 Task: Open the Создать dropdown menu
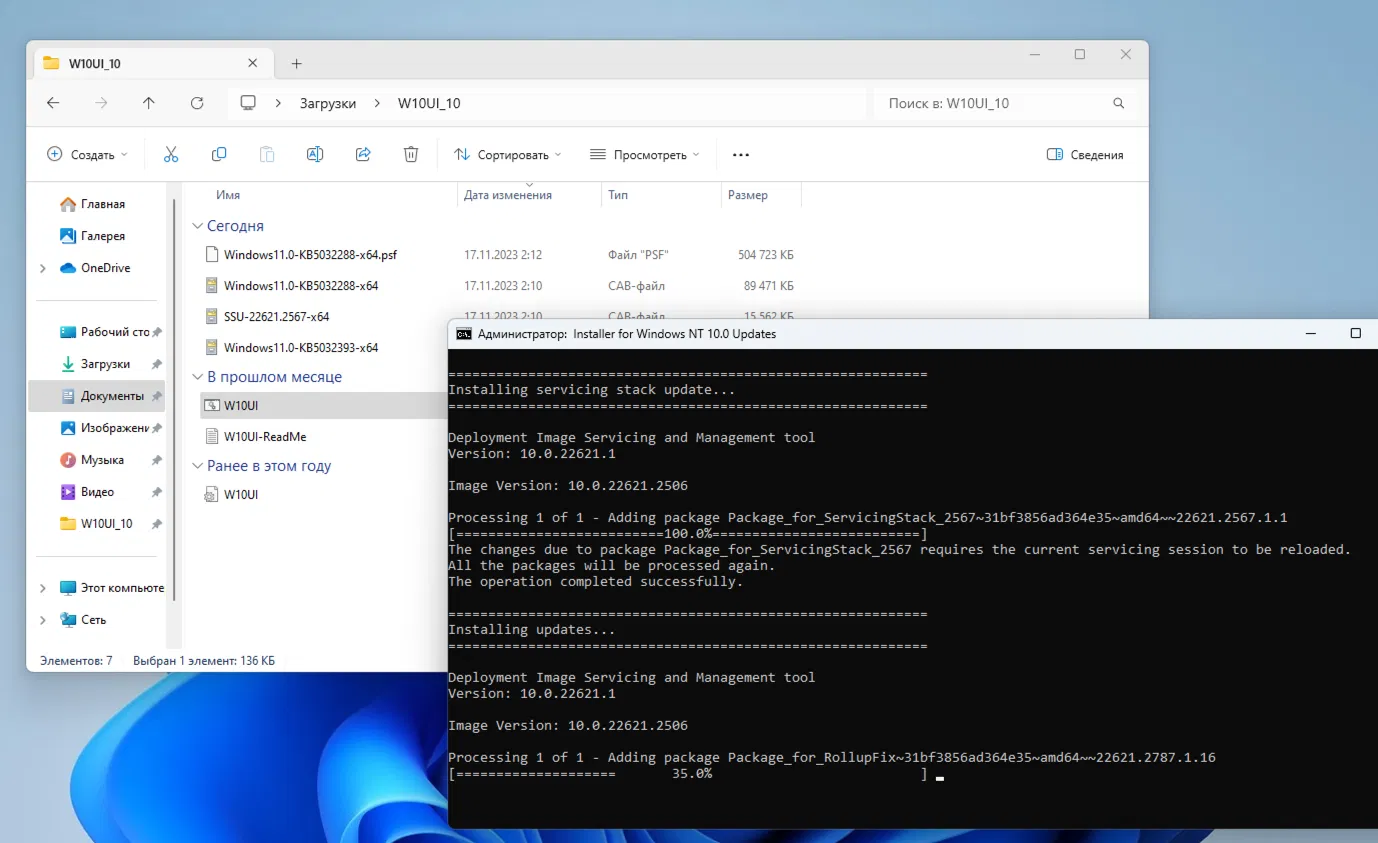coord(88,155)
